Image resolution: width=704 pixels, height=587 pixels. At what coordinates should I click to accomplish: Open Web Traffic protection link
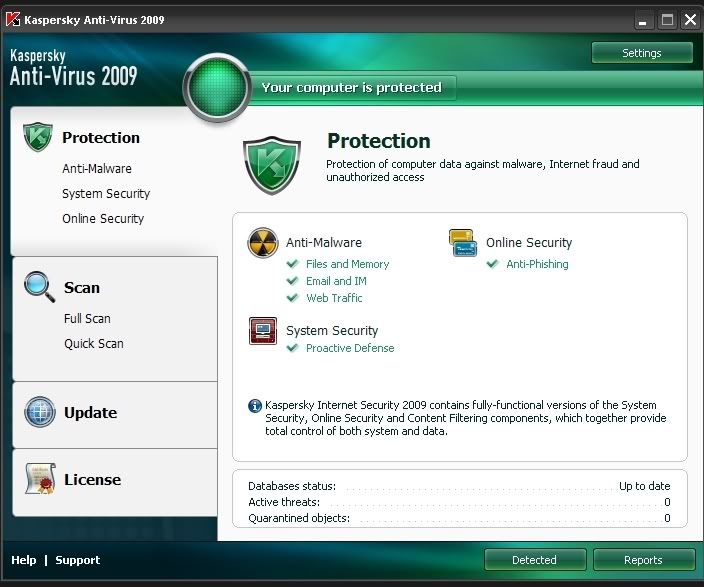click(x=334, y=298)
